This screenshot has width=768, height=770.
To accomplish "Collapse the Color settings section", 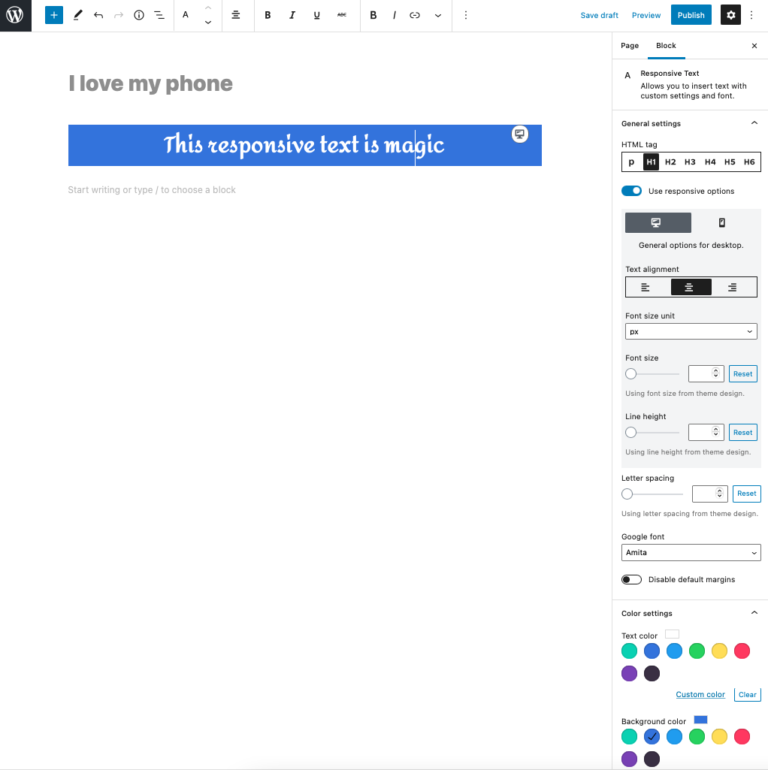I will pyautogui.click(x=753, y=614).
